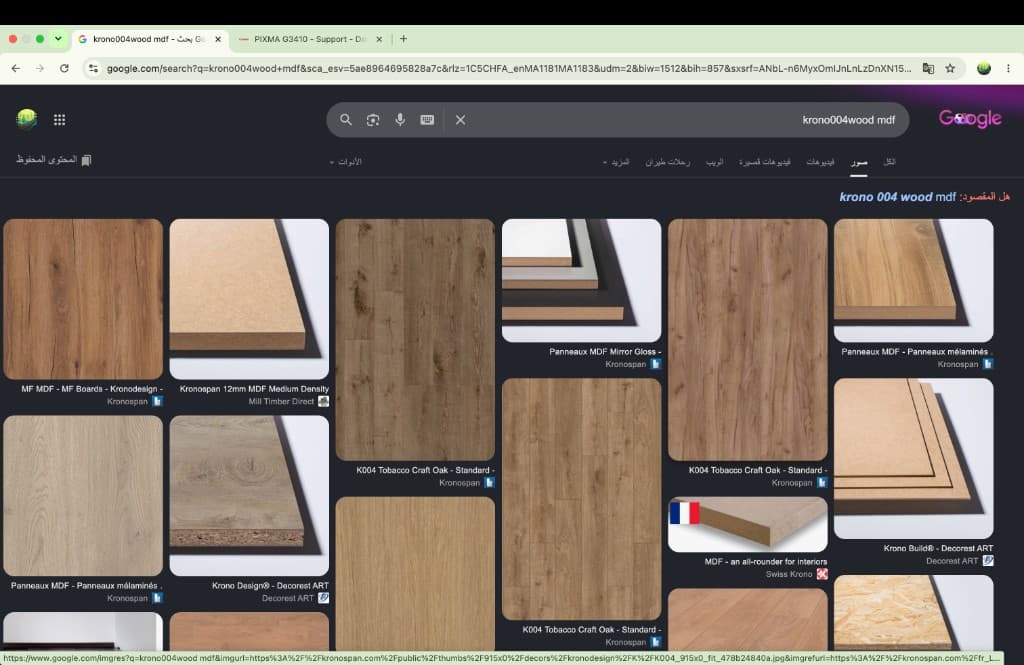
Task: Close the PIXMA G3410 Support tab
Action: coord(379,39)
